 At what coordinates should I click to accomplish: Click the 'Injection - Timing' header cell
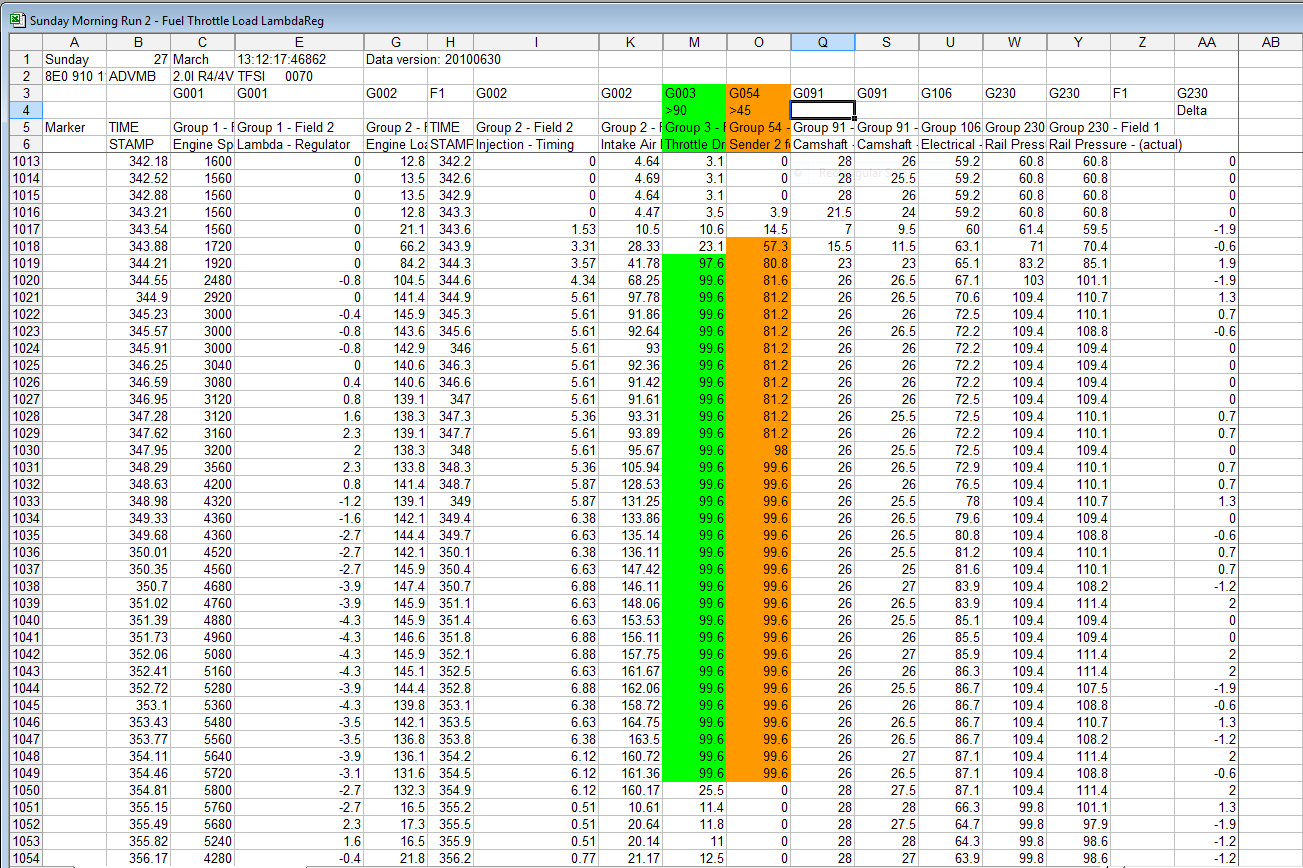(x=536, y=144)
